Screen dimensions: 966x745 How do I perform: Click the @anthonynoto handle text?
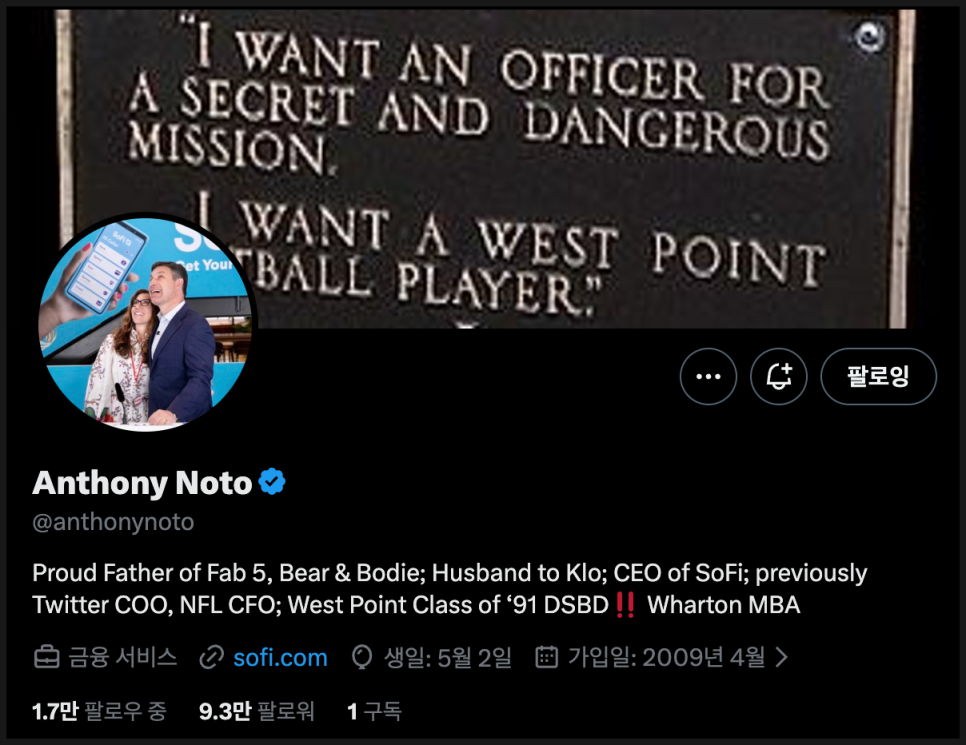[113, 522]
